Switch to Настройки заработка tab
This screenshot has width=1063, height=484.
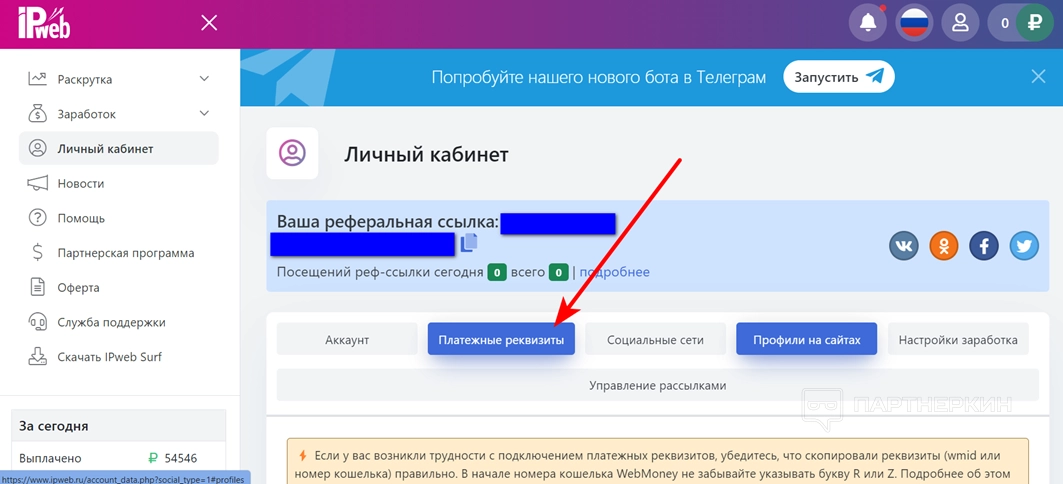958,340
